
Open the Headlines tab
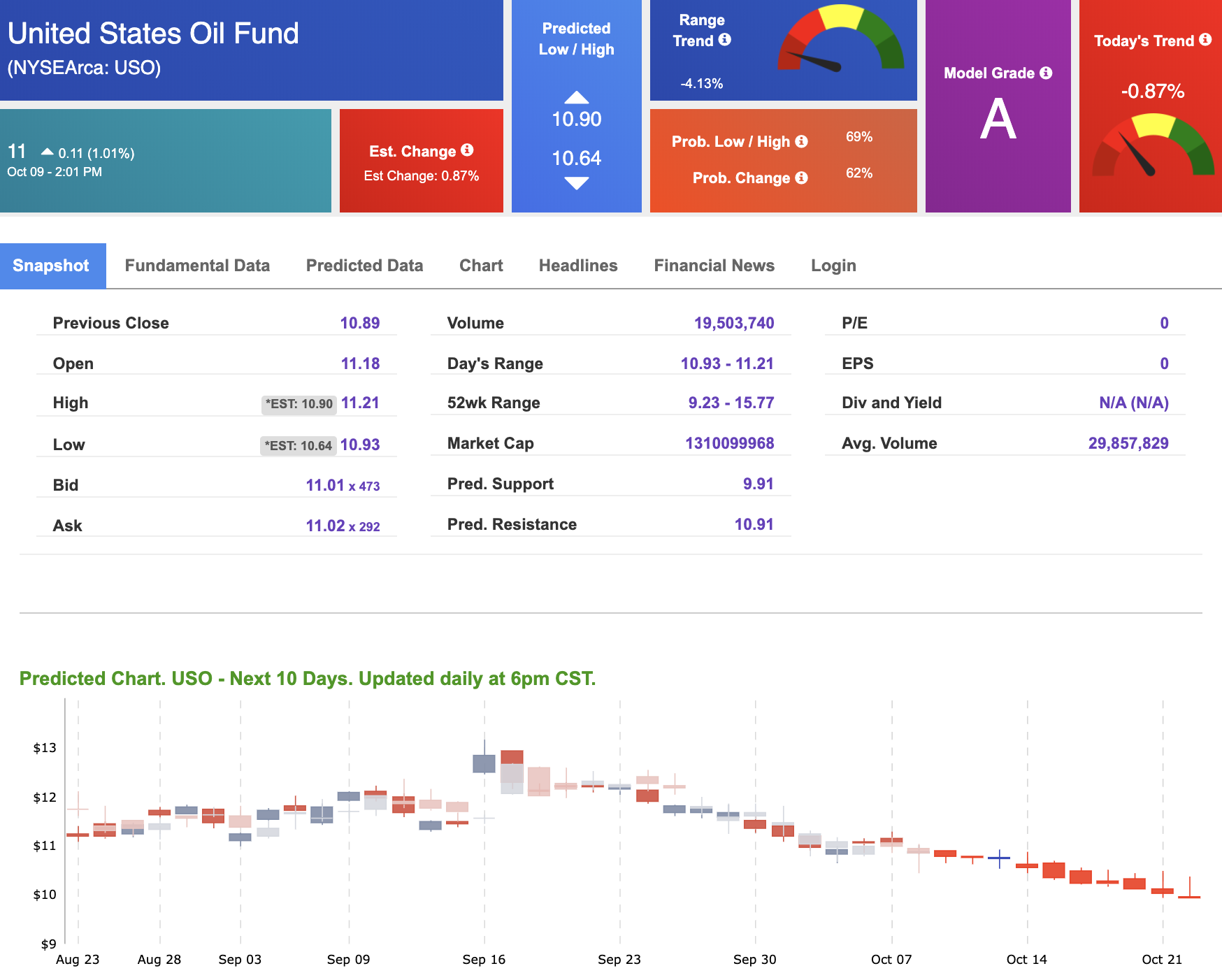click(578, 266)
